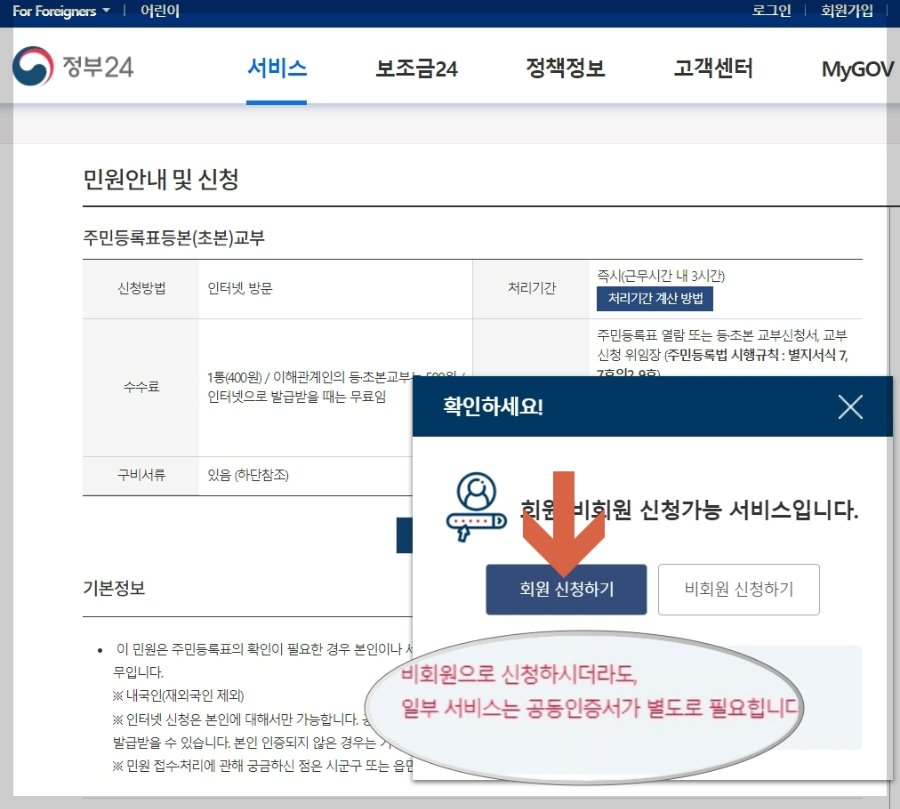Click the 회원 신청하기 button
The width and height of the screenshot is (900, 809).
click(x=566, y=589)
